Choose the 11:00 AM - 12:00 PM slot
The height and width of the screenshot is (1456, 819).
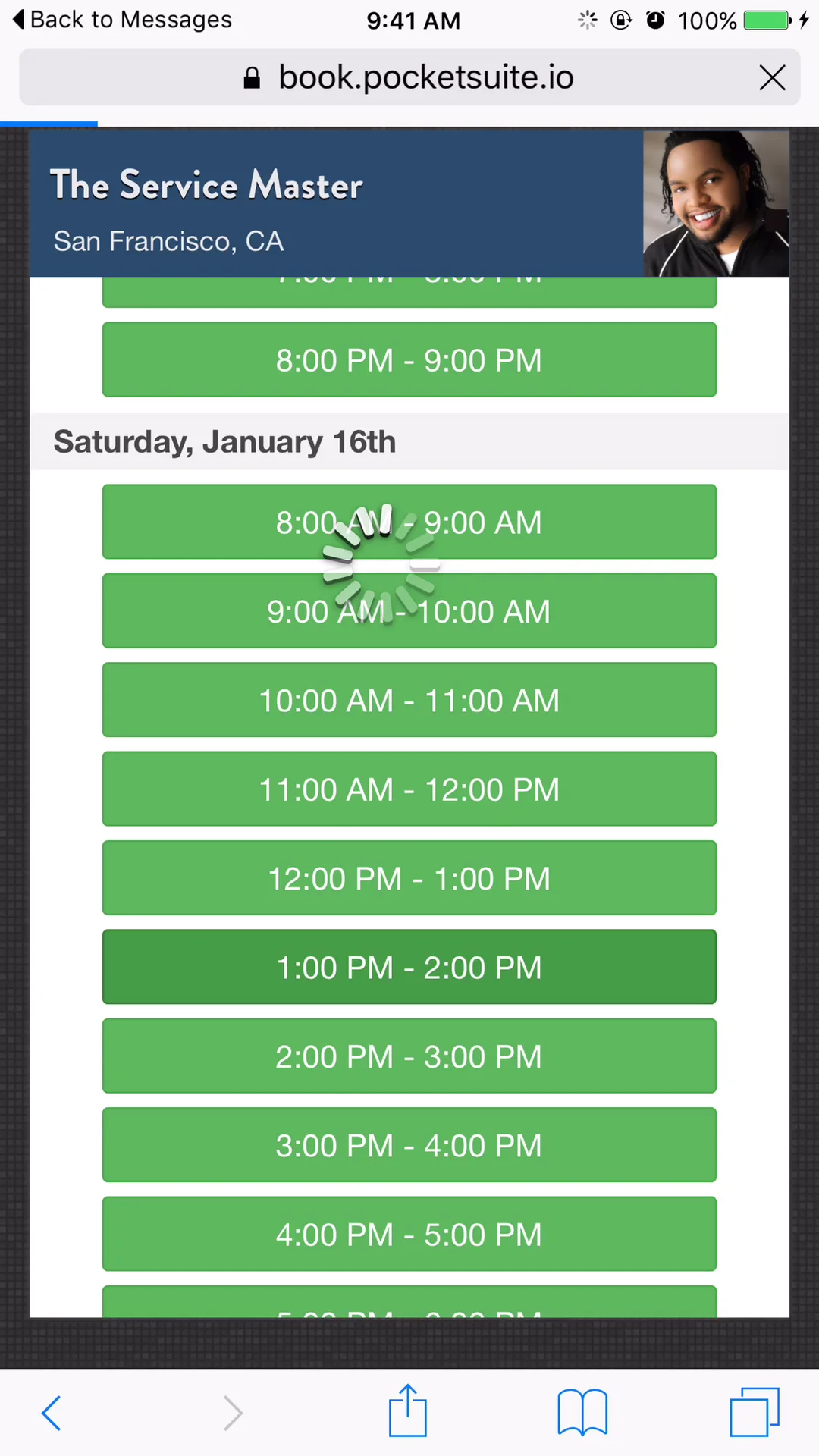tap(409, 789)
